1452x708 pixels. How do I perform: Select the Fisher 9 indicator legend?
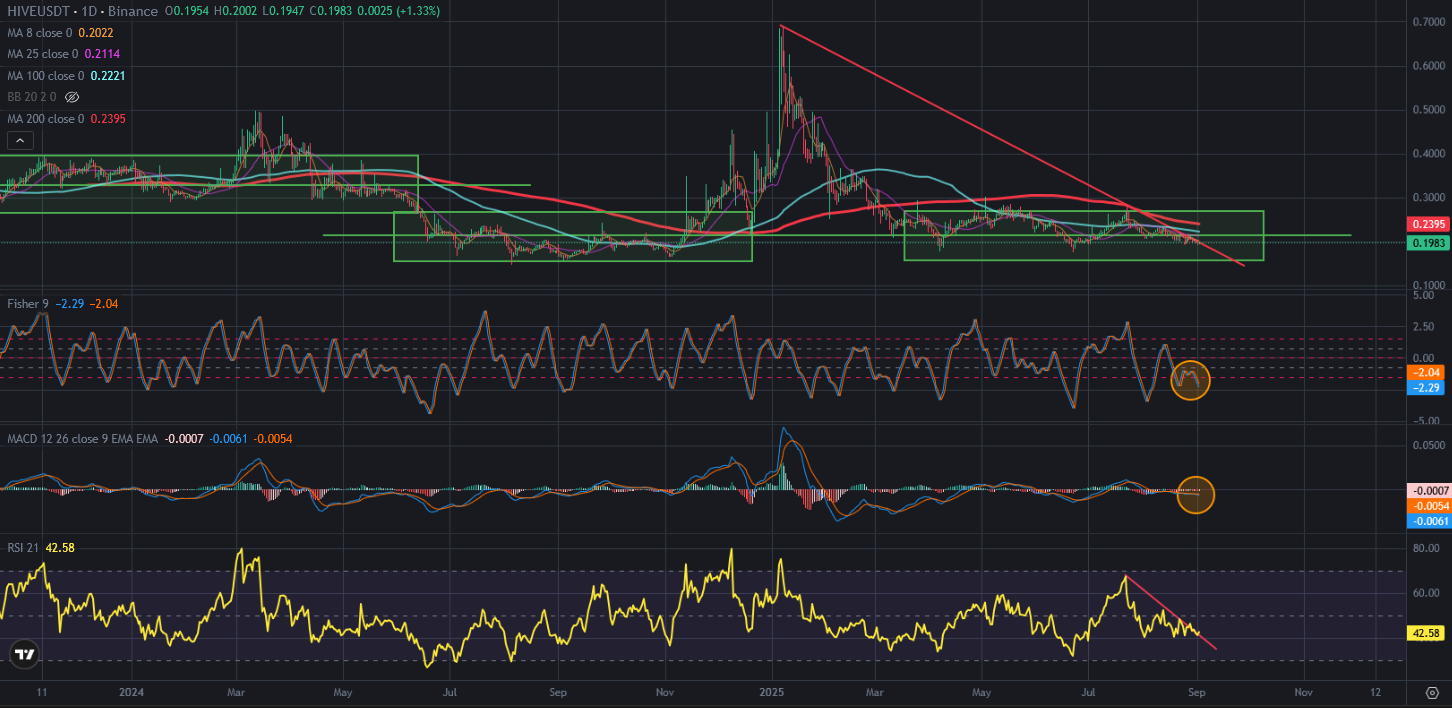(27, 303)
